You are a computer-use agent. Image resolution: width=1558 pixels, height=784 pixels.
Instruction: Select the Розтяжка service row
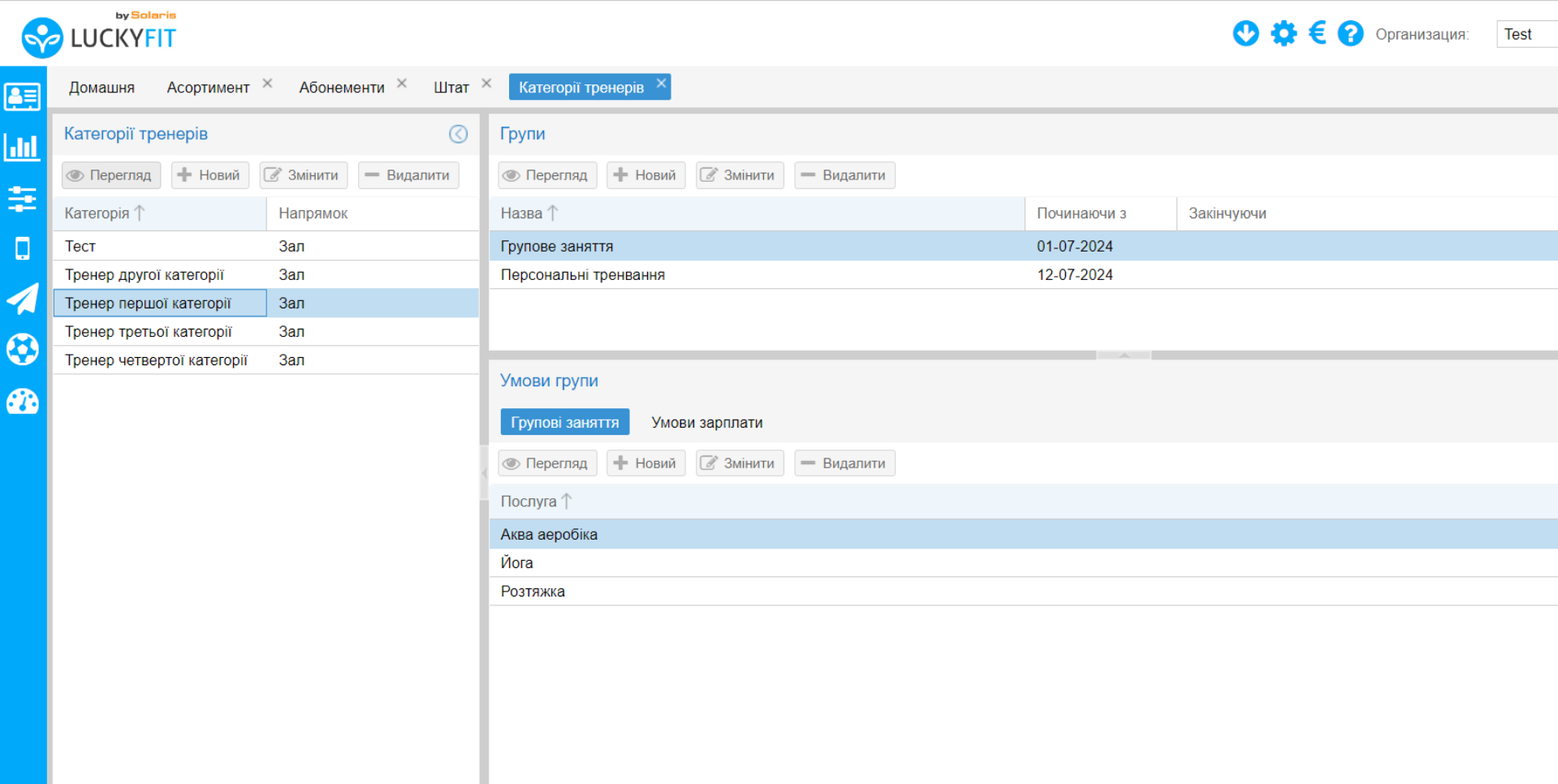click(x=1024, y=591)
